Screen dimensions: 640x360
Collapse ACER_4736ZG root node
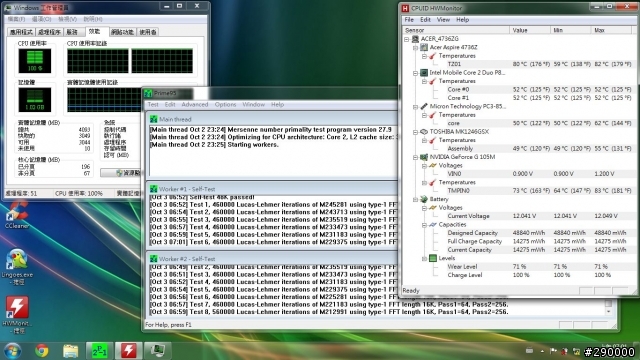[407, 39]
